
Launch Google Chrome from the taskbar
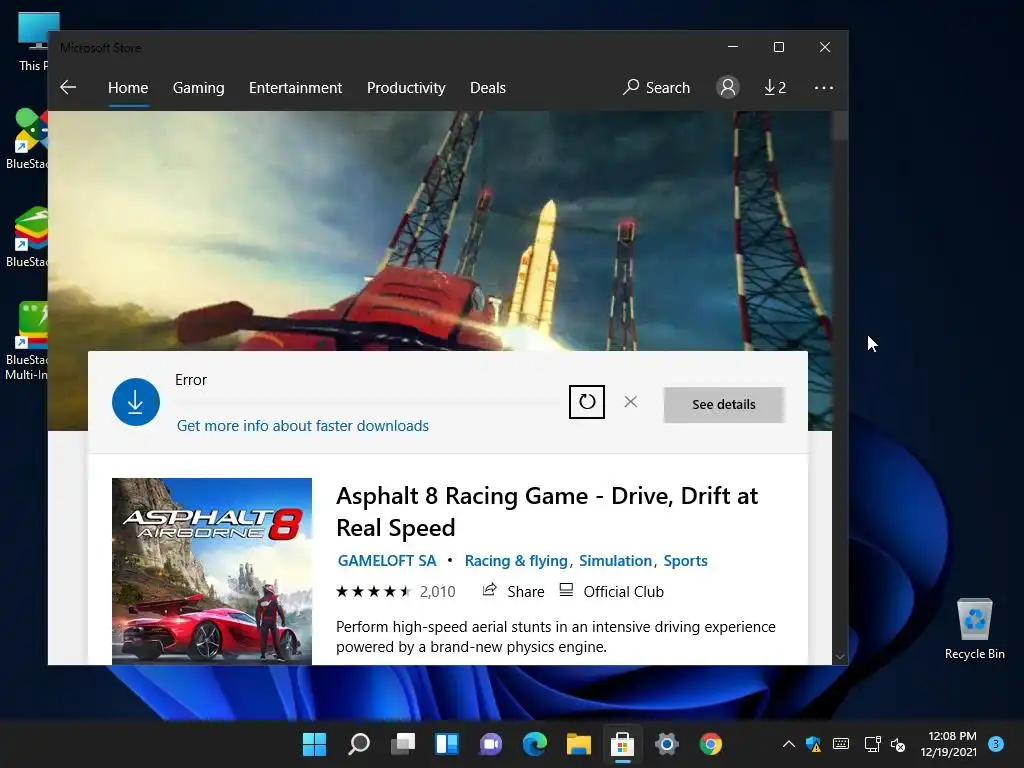[x=711, y=744]
